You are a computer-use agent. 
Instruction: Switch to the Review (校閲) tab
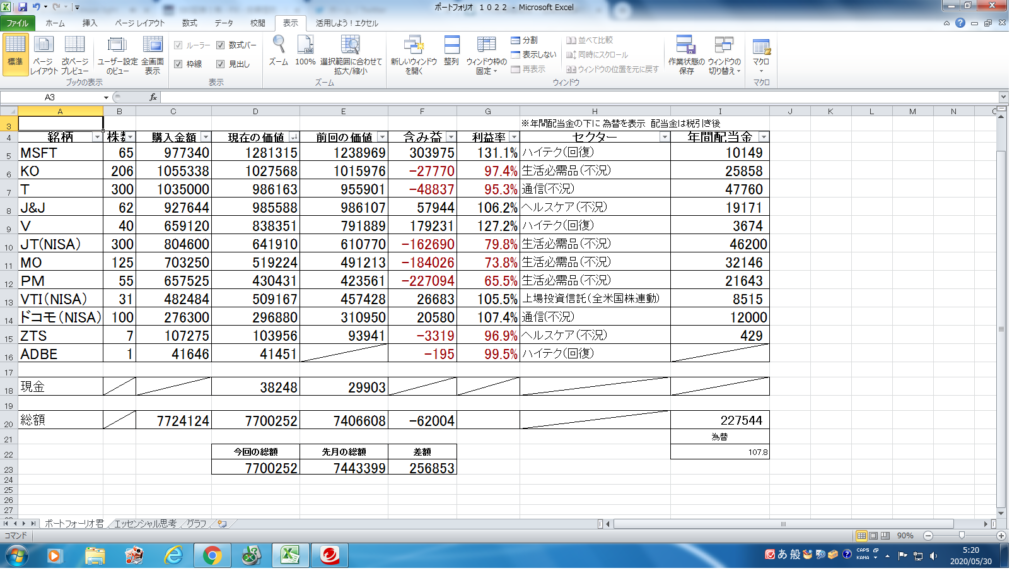point(258,23)
